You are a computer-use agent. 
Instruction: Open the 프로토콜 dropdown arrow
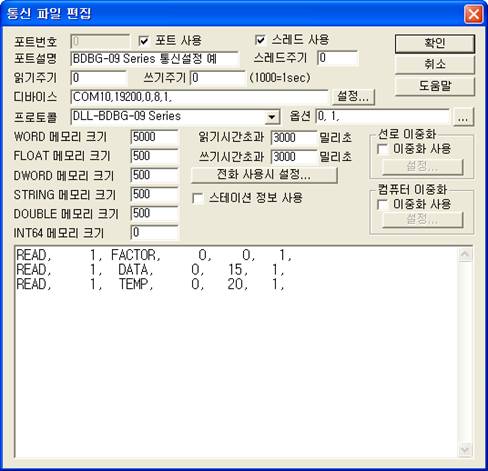click(272, 117)
